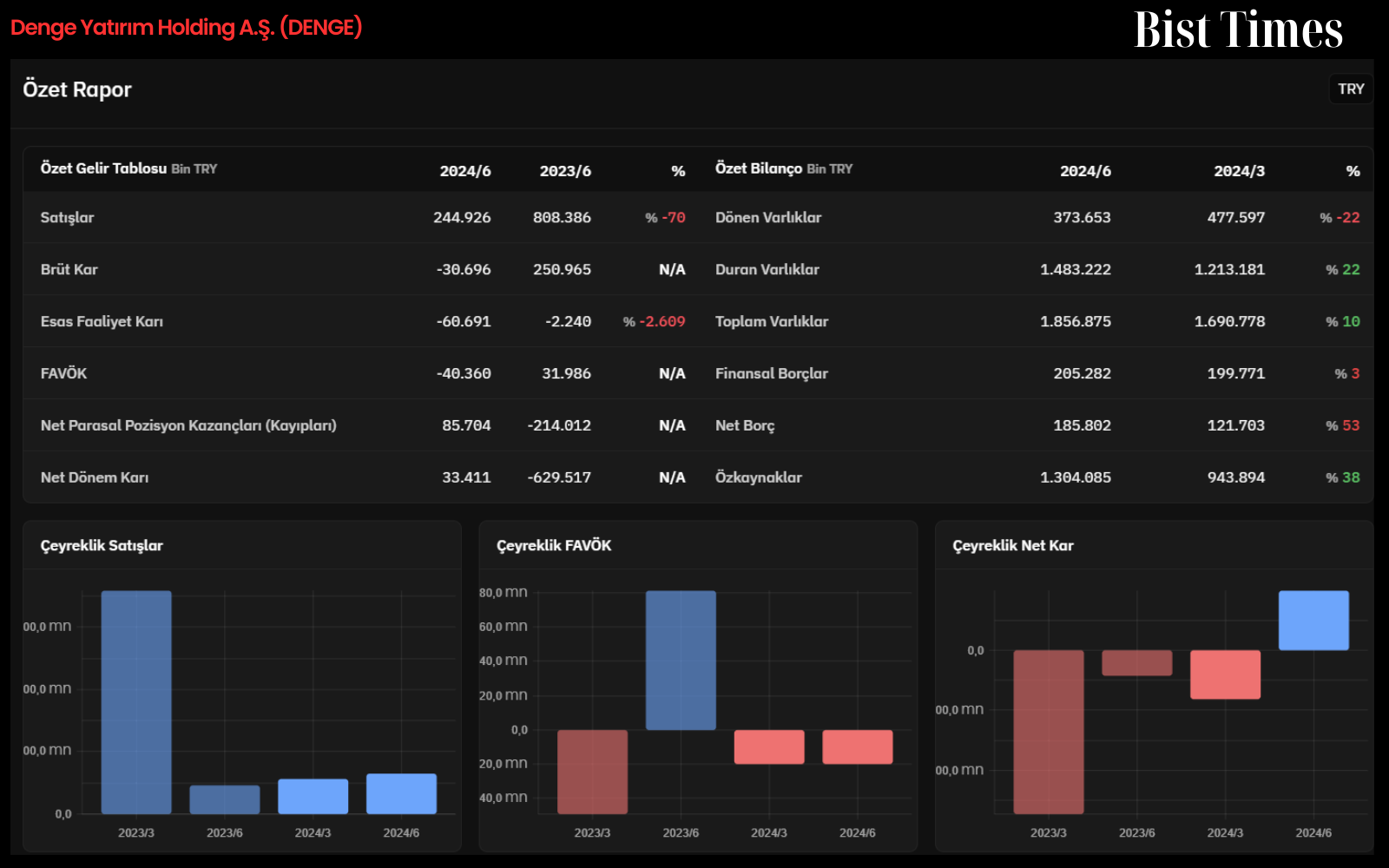Image resolution: width=1389 pixels, height=868 pixels.
Task: Click the Özkaynaklar change of % 38
Action: tap(1342, 477)
